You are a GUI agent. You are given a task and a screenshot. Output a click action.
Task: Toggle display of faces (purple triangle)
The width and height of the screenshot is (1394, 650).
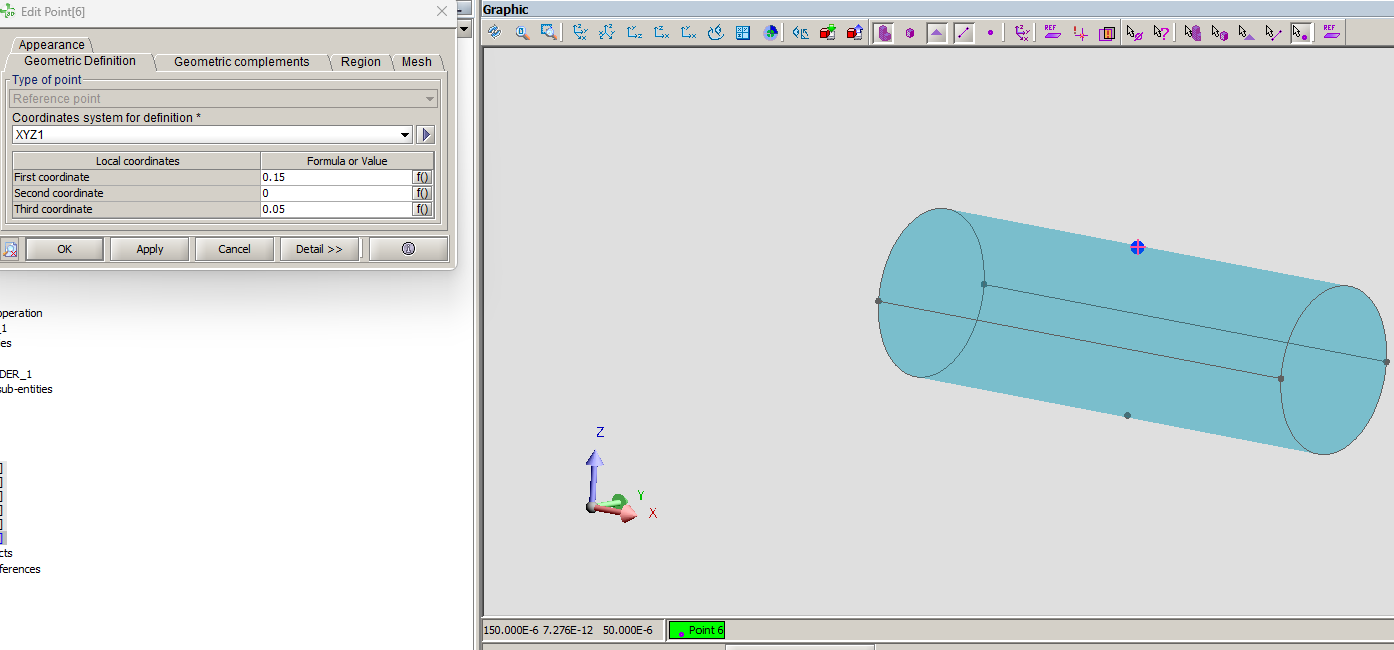(x=937, y=33)
